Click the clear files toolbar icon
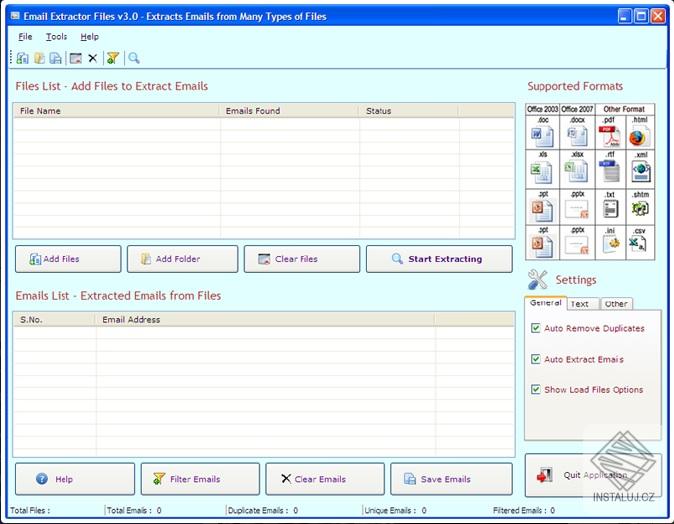Screen dimensions: 674x524 (x=76, y=58)
